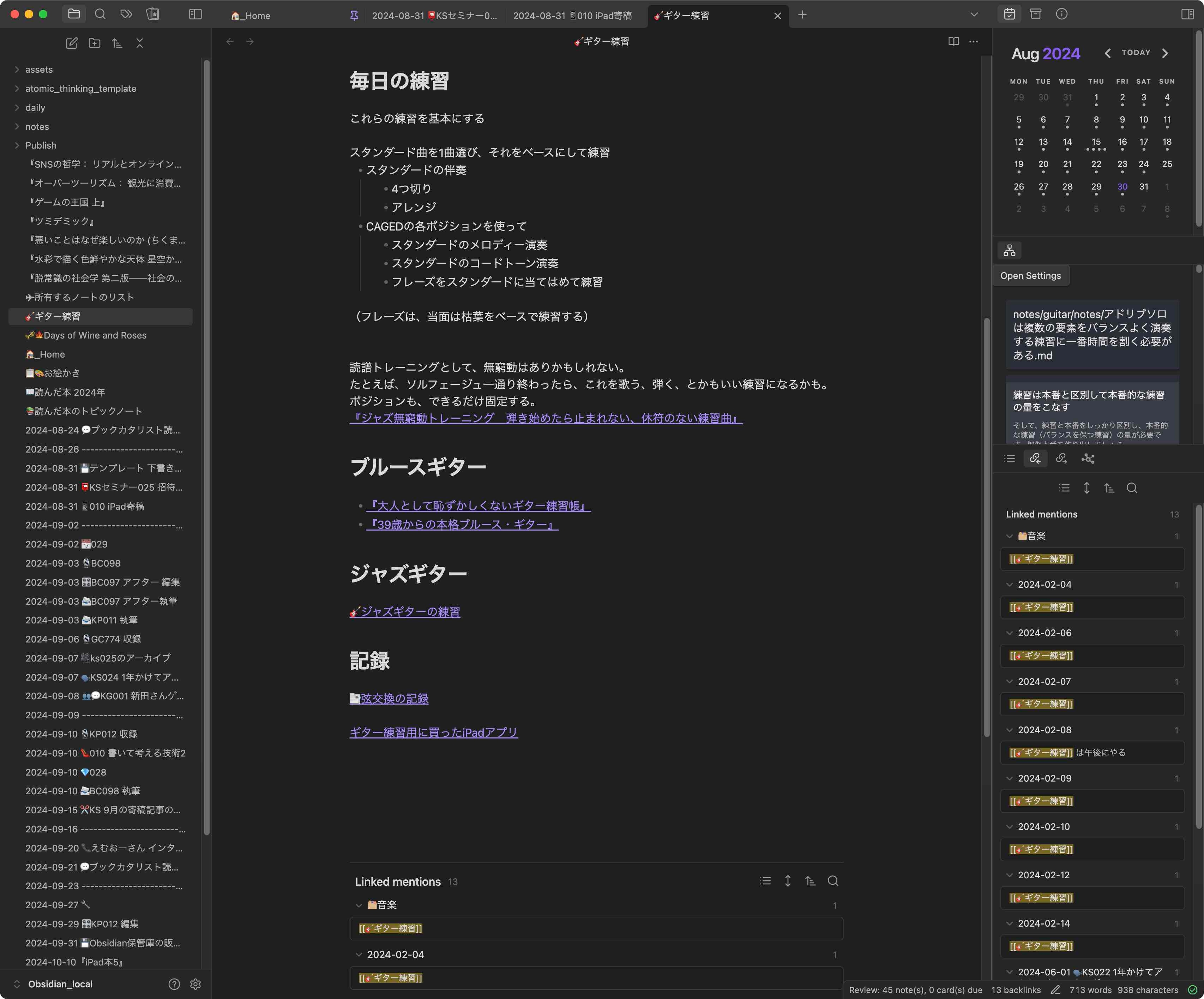
Task: Open the help icon at bottom left
Action: [174, 984]
